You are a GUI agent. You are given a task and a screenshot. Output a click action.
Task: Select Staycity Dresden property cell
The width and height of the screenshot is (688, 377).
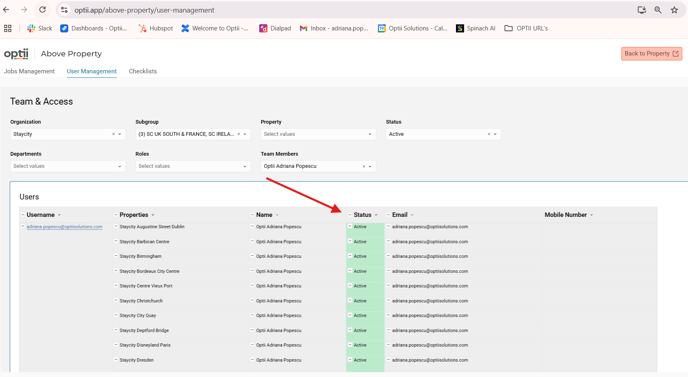(136, 360)
